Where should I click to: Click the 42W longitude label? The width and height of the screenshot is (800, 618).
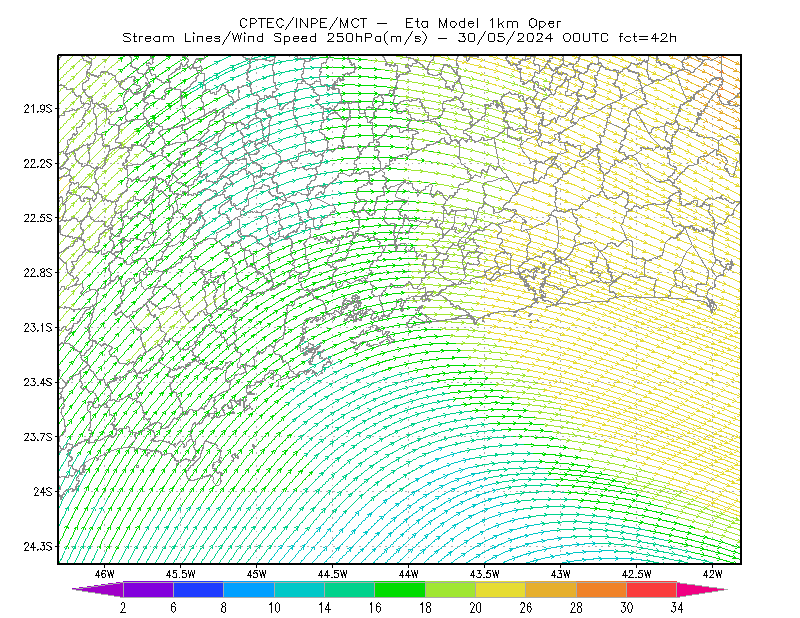(x=712, y=574)
